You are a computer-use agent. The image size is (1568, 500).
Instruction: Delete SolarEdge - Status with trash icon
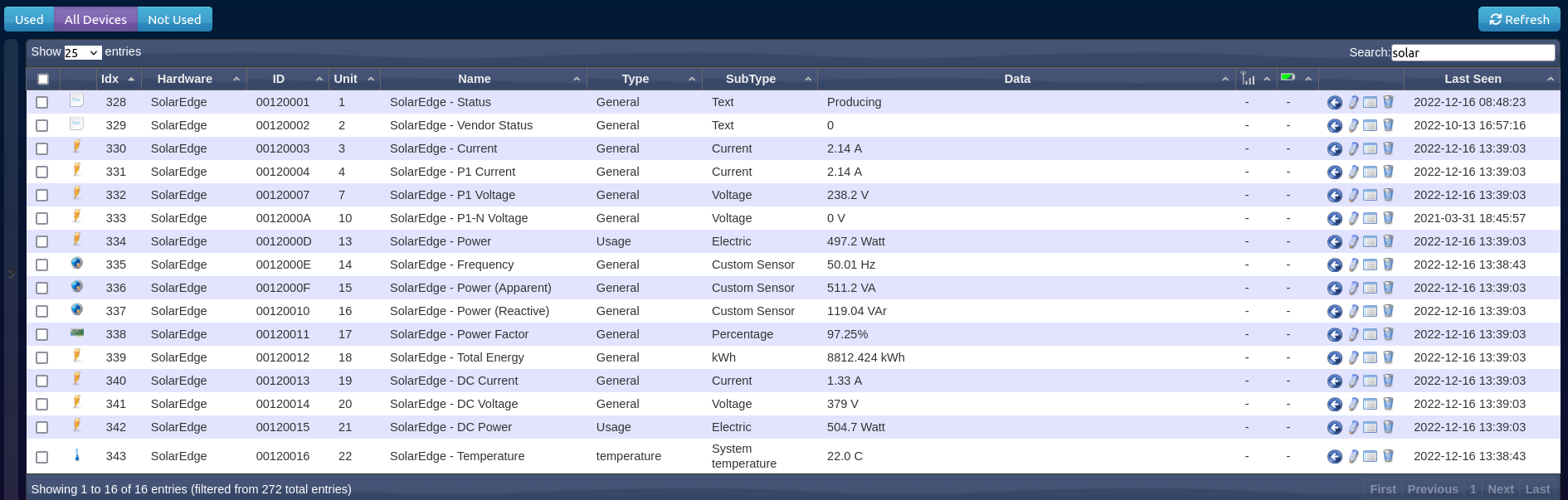(x=1388, y=102)
